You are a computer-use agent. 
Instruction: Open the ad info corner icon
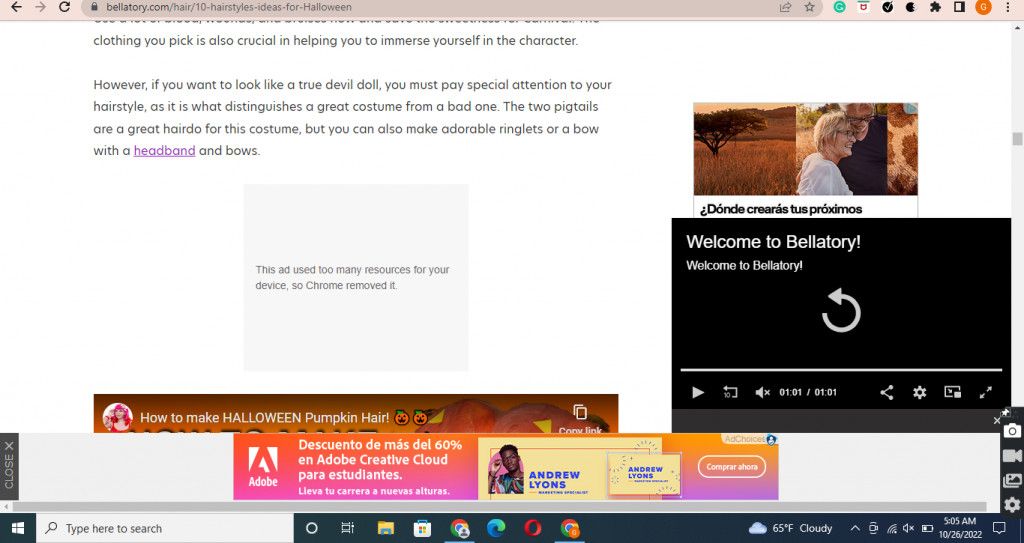912,108
